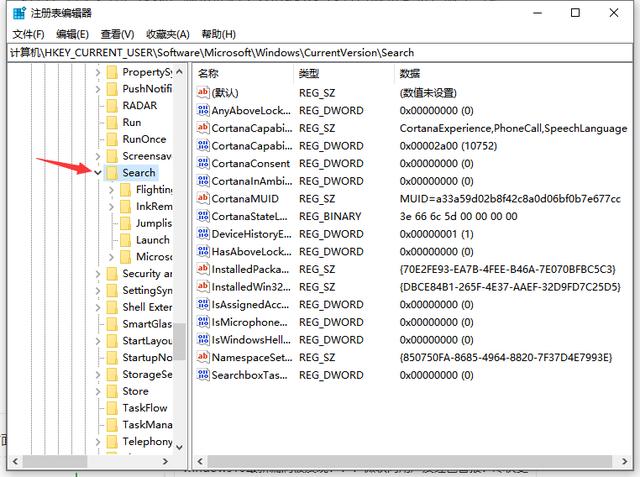Expand the InkRem subkey under Search
Screen dimensions: 640x477
coord(111,206)
